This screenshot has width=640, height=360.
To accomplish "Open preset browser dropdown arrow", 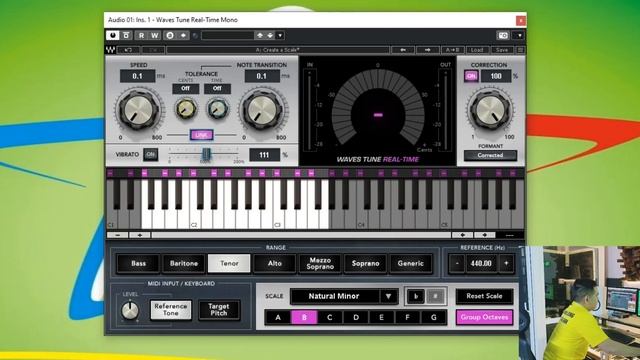I will click(280, 36).
